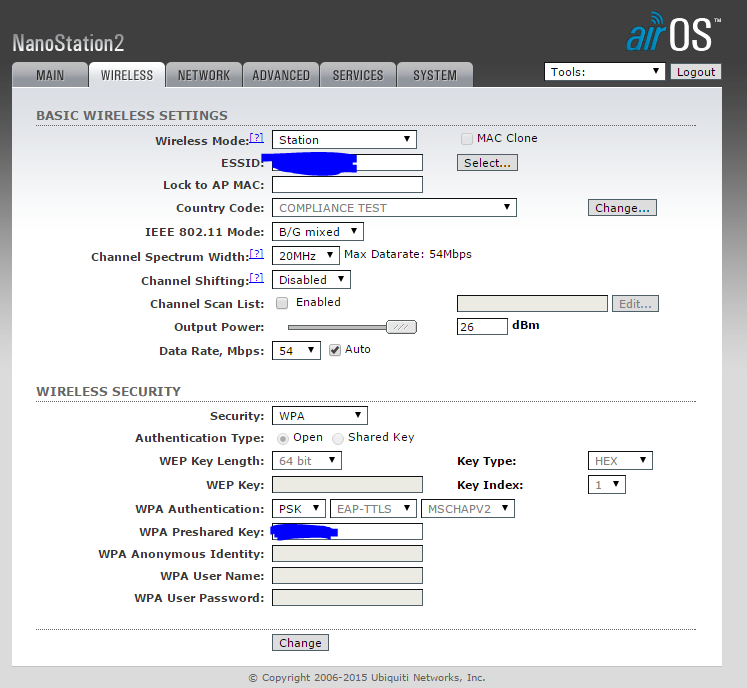Open Wireless Mode help link
Screen dimensions: 747x688
click(x=256, y=138)
